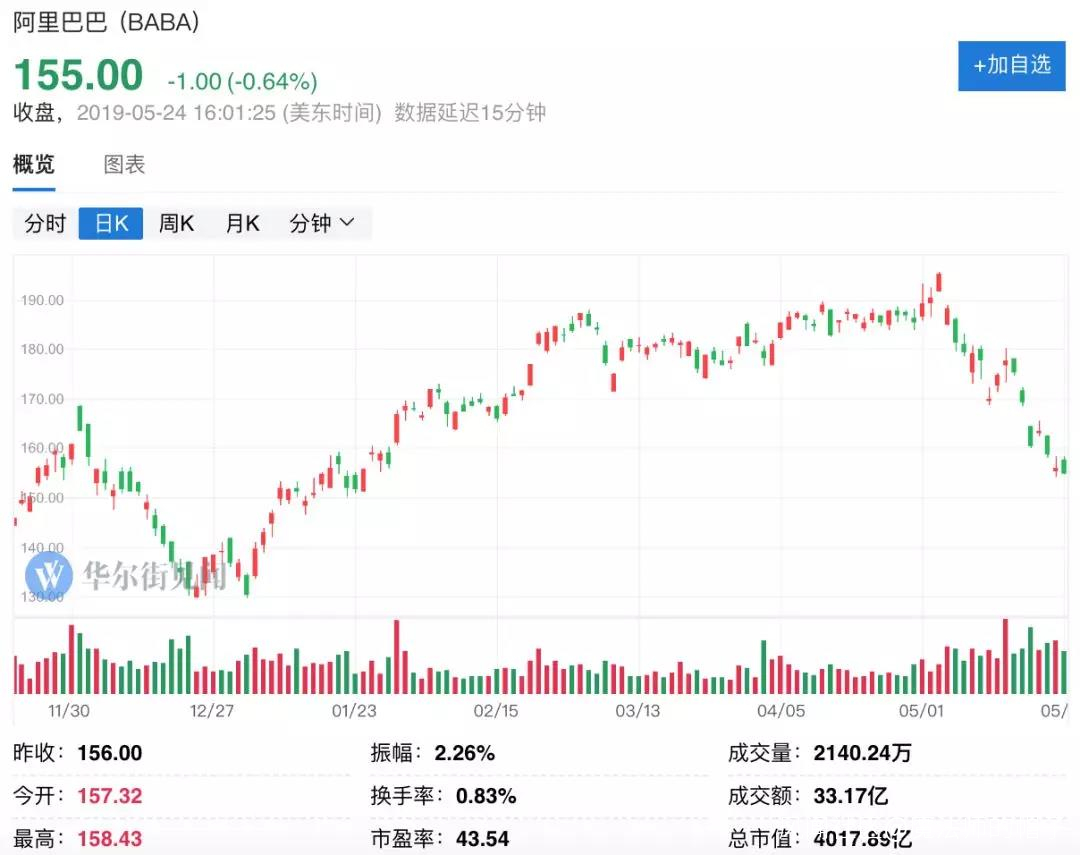1080x855 pixels.
Task: Click the 05/01 date marker on axis
Action: (922, 711)
